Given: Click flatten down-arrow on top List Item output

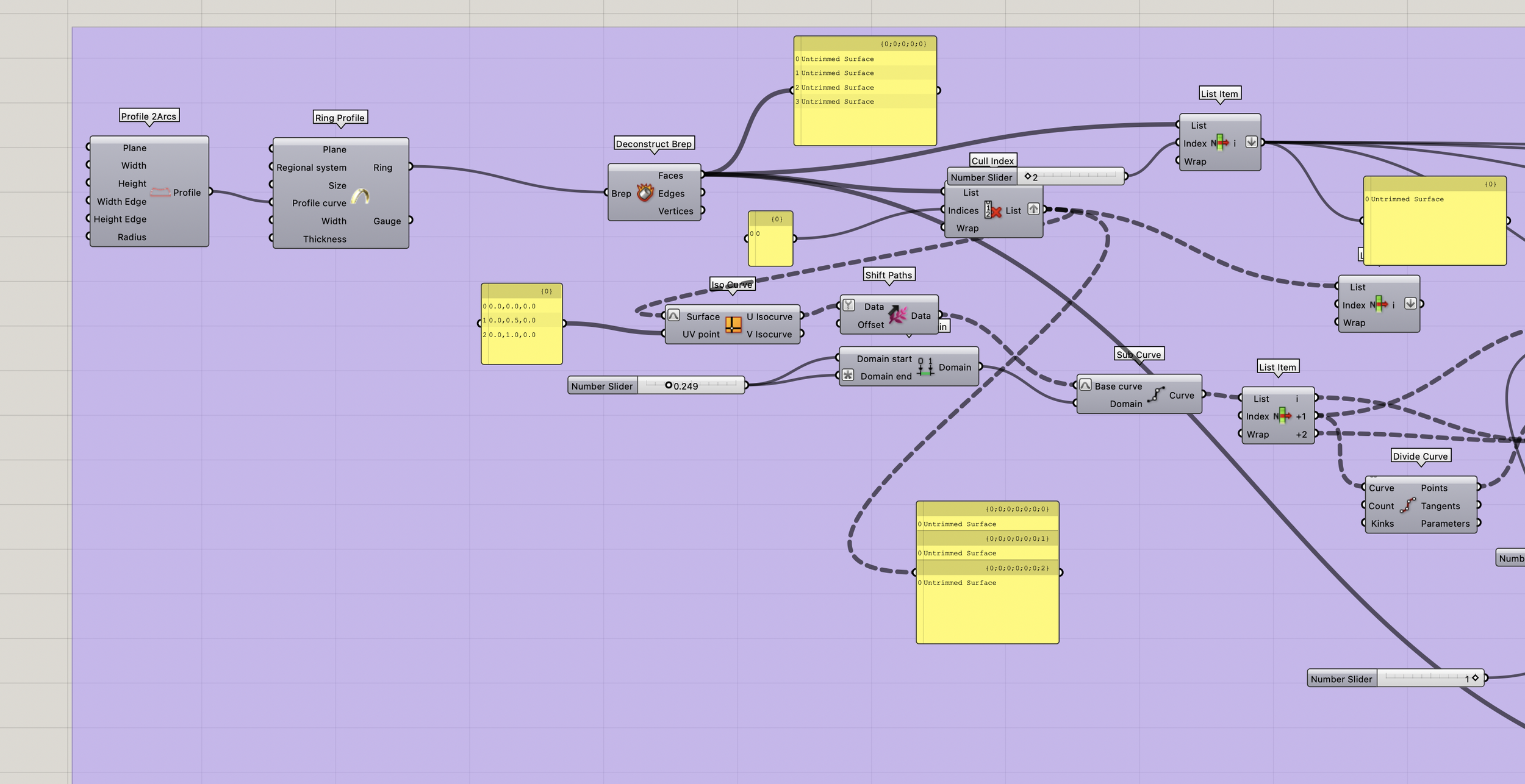Looking at the screenshot, I should pos(1251,141).
